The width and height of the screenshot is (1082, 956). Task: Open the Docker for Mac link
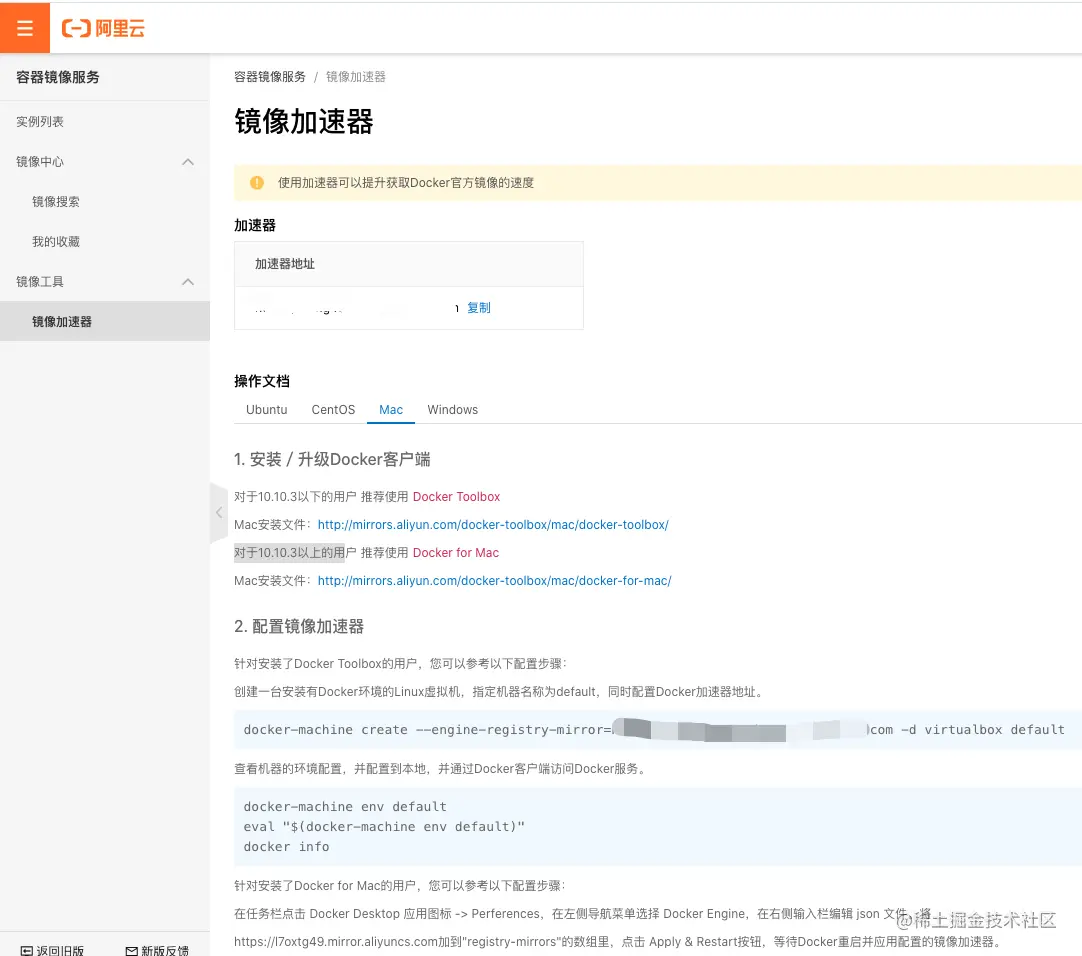coord(455,552)
